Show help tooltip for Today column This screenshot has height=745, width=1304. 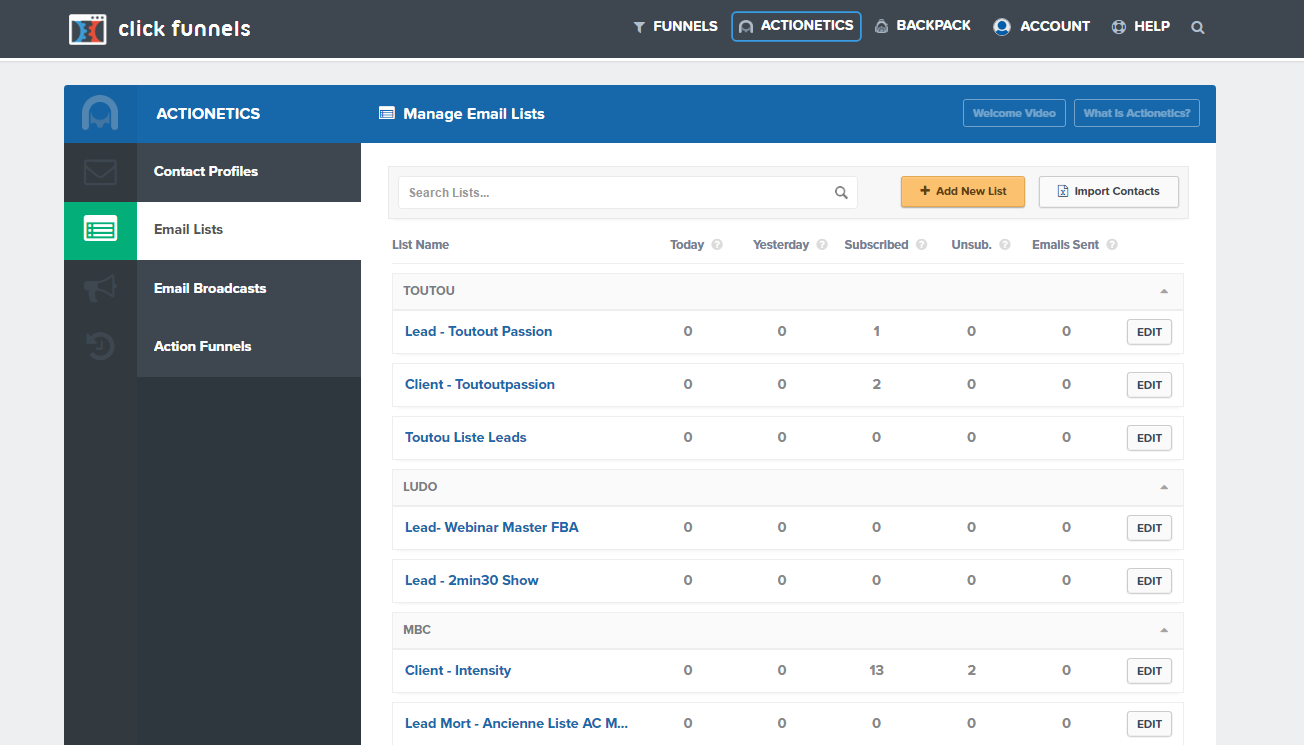[717, 245]
